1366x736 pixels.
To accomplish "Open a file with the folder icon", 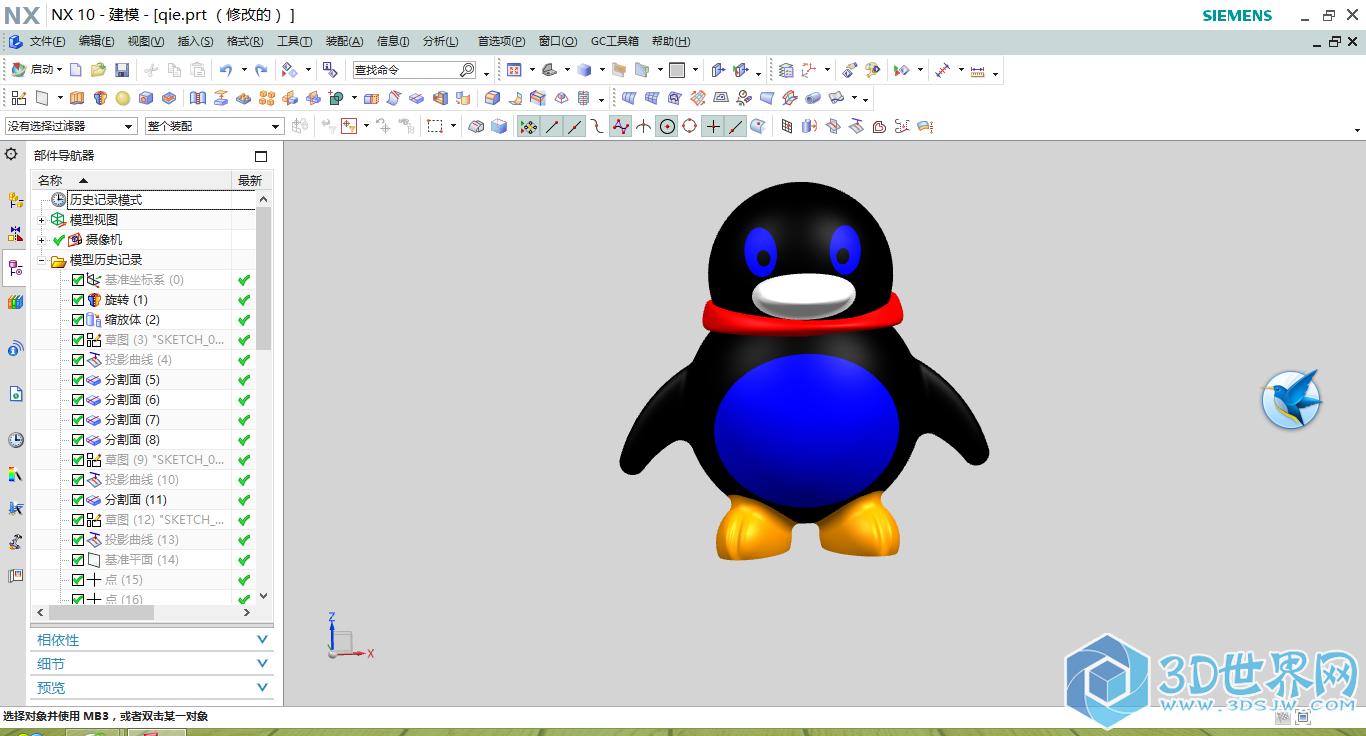I will tap(98, 70).
